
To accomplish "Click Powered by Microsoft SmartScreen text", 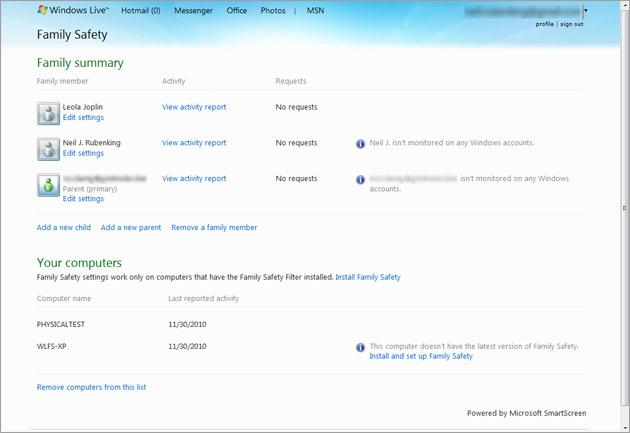I will pyautogui.click(x=526, y=413).
